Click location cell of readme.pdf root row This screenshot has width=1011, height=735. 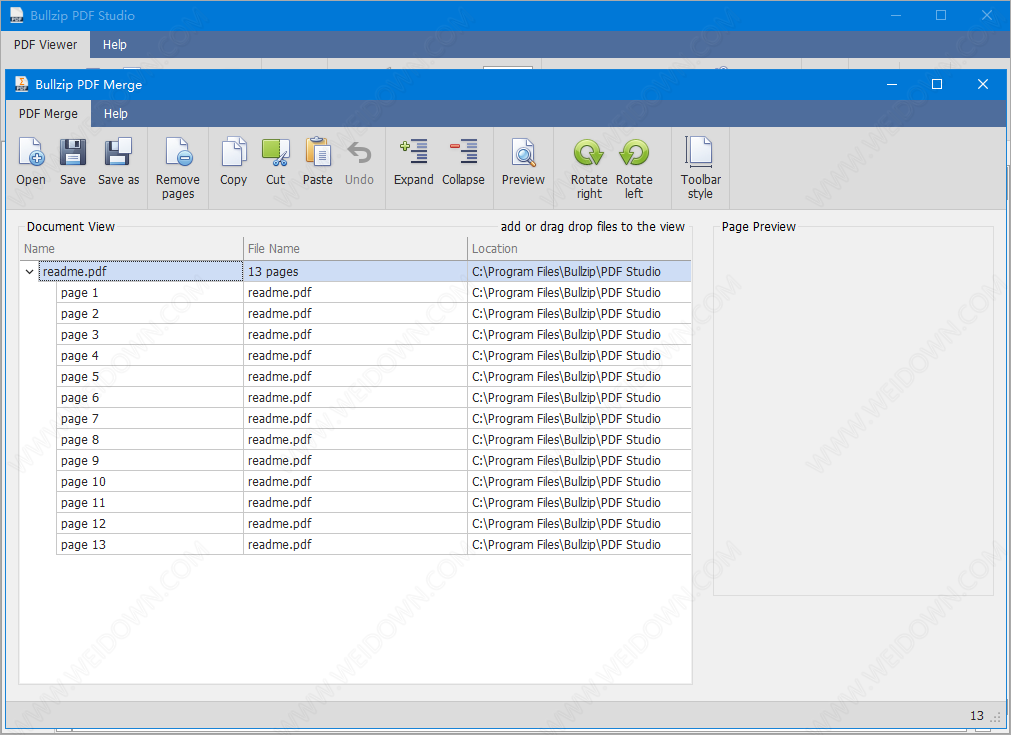[x=579, y=271]
